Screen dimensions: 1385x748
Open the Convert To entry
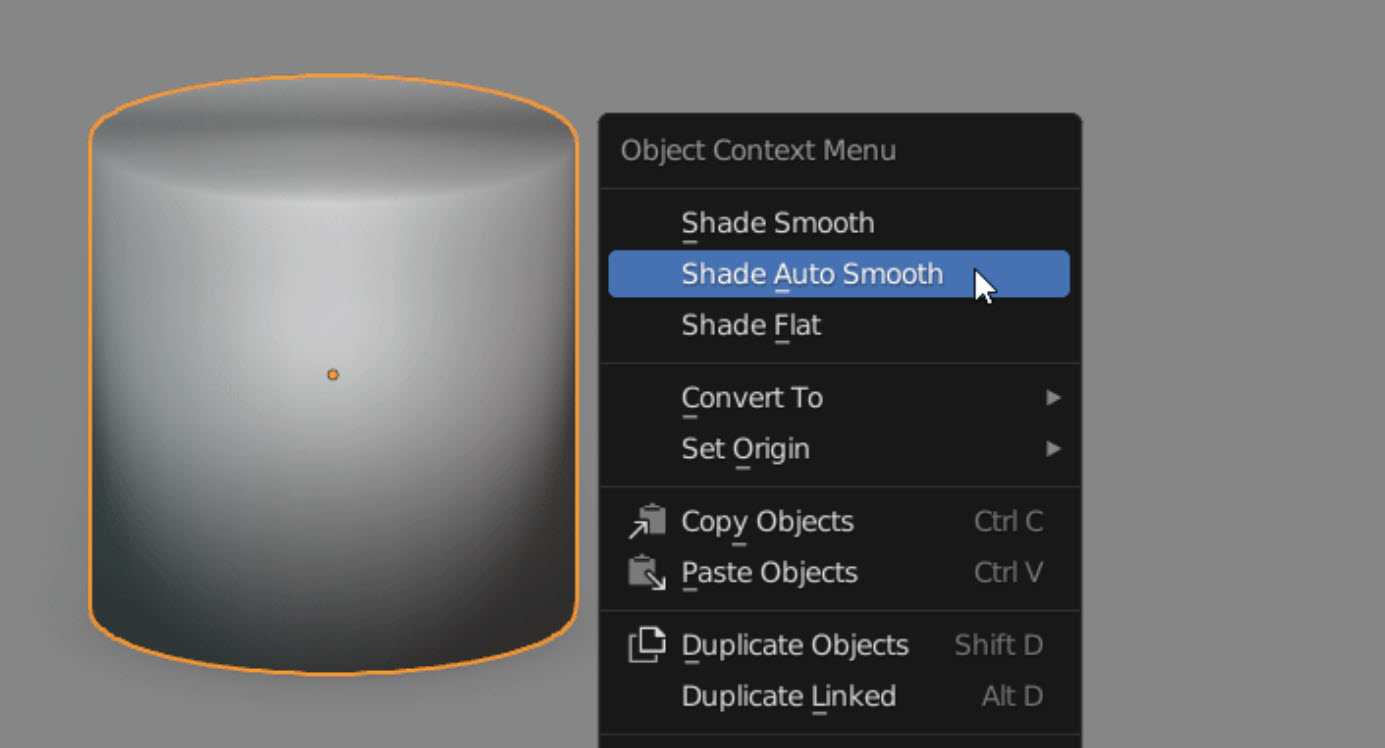(752, 398)
